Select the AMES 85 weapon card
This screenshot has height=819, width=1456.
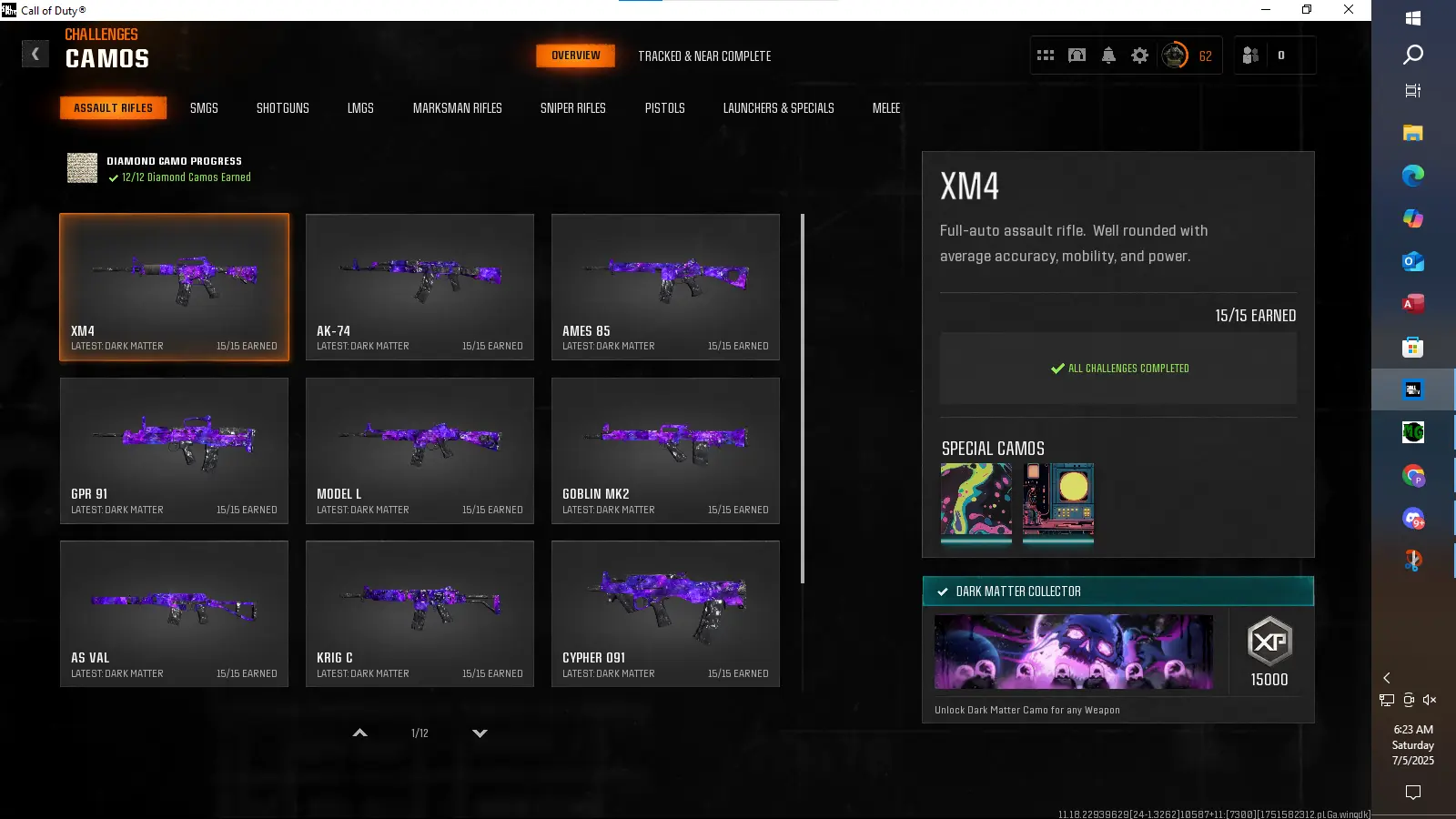tap(666, 288)
